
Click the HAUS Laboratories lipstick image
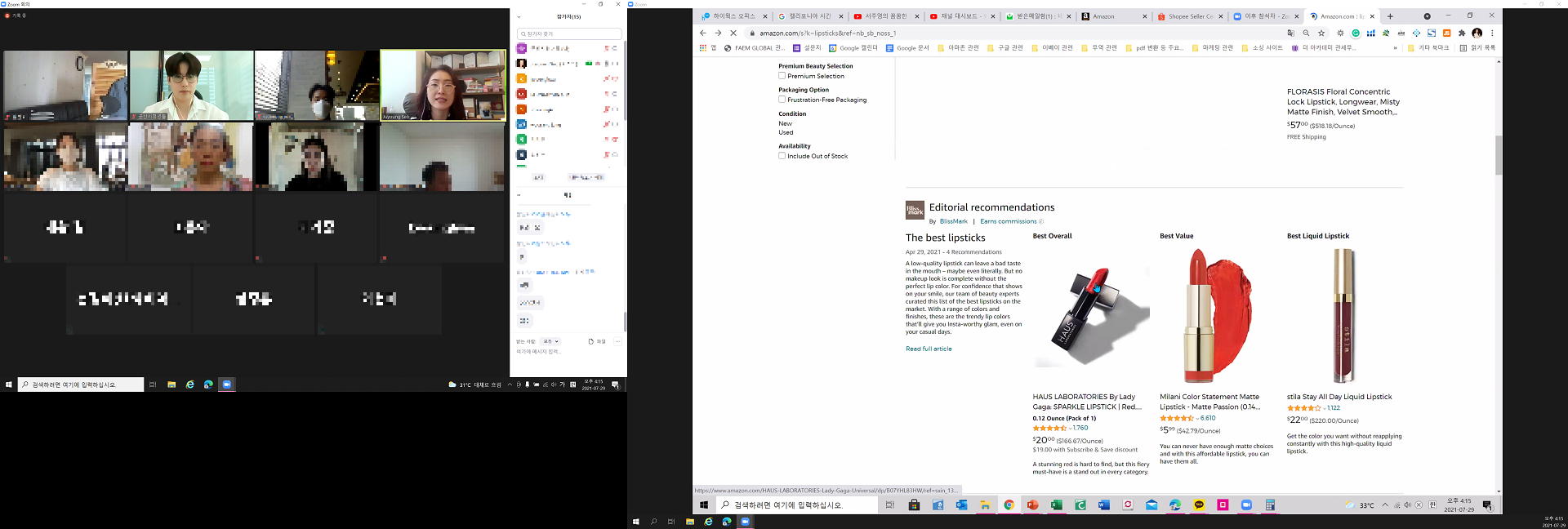[1091, 317]
